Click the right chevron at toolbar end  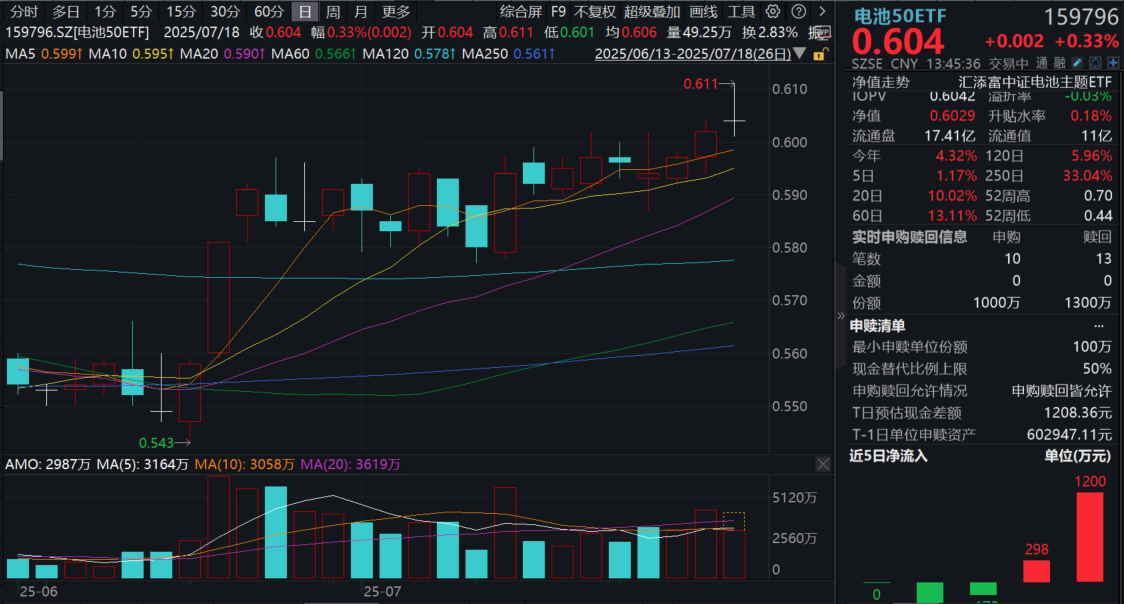(x=822, y=11)
